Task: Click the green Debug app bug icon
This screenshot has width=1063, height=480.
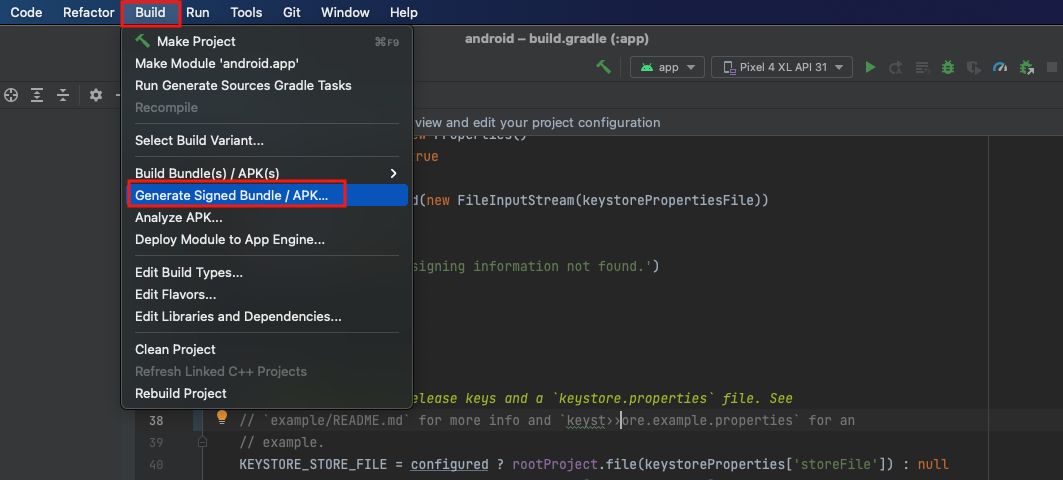Action: pos(948,67)
